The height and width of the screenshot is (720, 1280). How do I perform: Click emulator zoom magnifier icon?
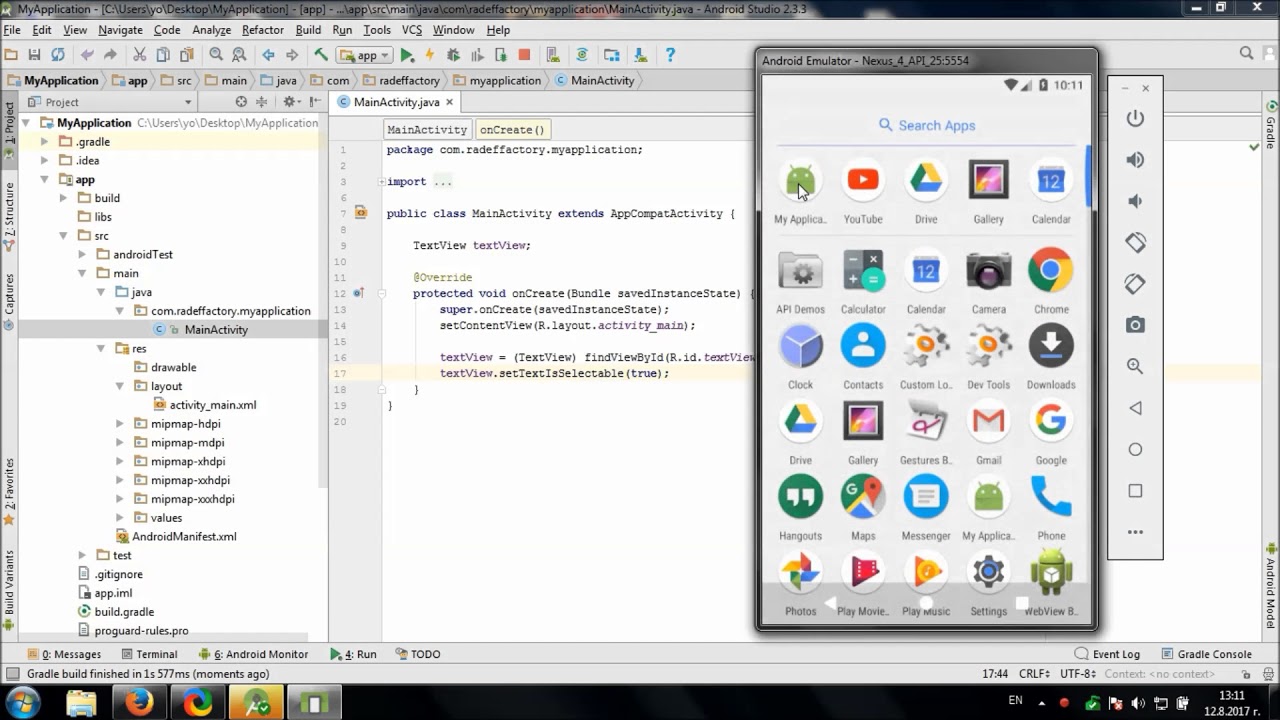[1135, 367]
